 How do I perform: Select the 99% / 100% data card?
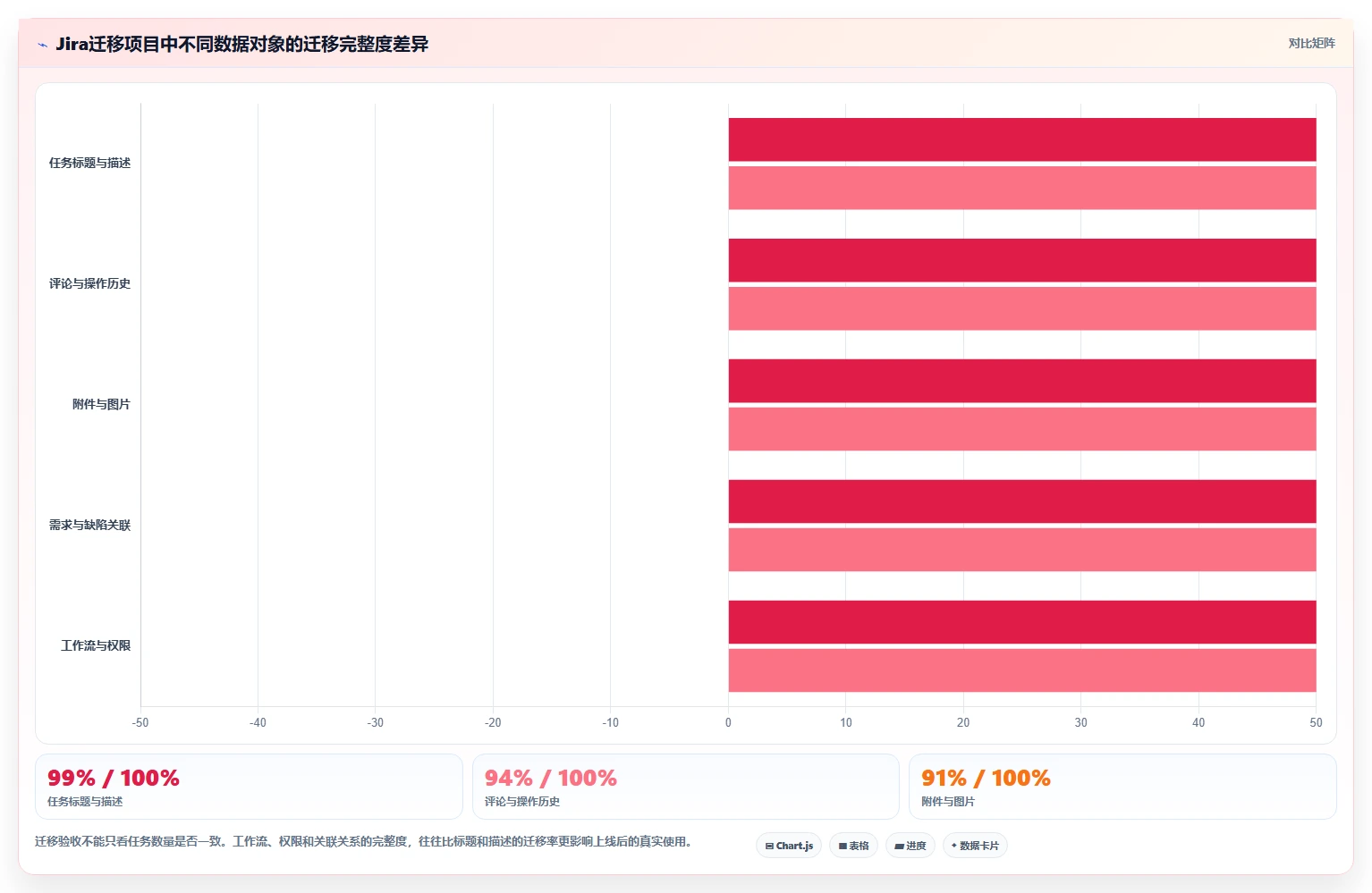pyautogui.click(x=249, y=787)
